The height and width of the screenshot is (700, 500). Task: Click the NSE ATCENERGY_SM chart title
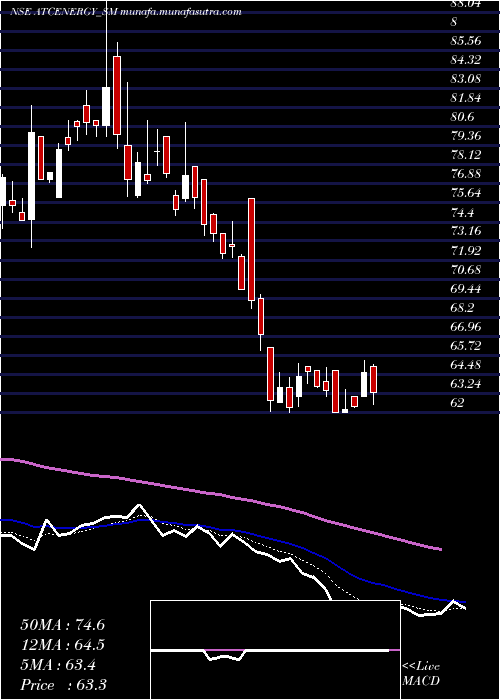click(x=125, y=12)
